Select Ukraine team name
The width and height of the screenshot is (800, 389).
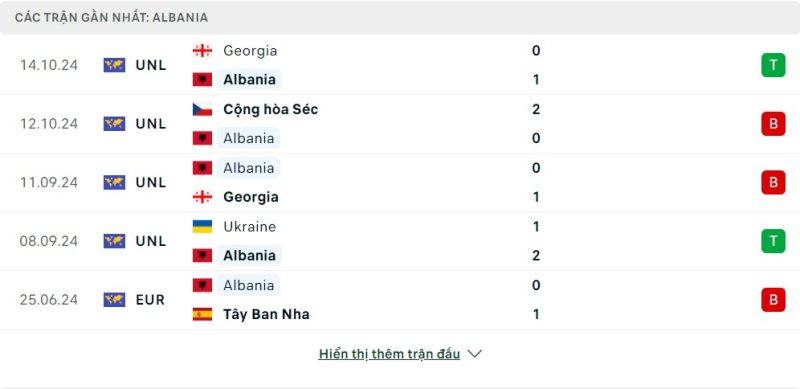click(x=249, y=227)
